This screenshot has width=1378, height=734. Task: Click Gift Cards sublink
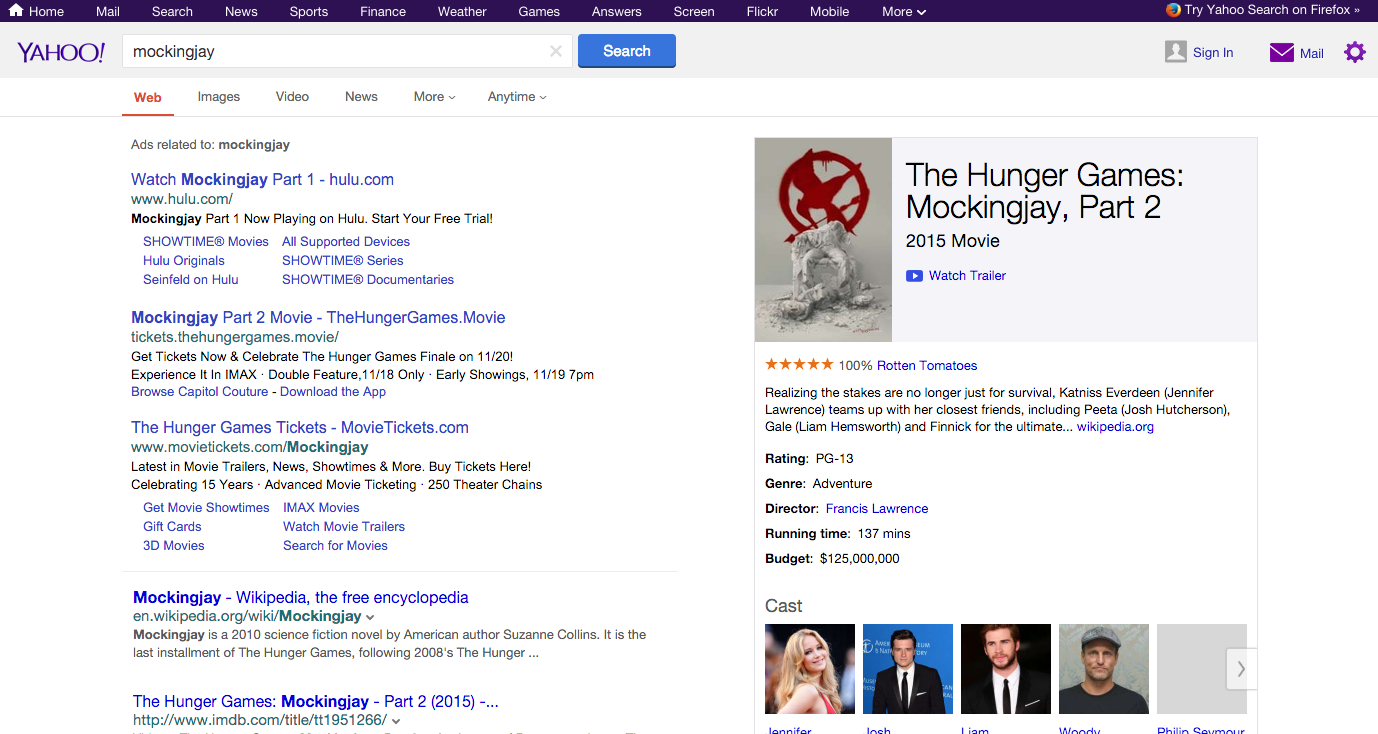click(x=172, y=527)
